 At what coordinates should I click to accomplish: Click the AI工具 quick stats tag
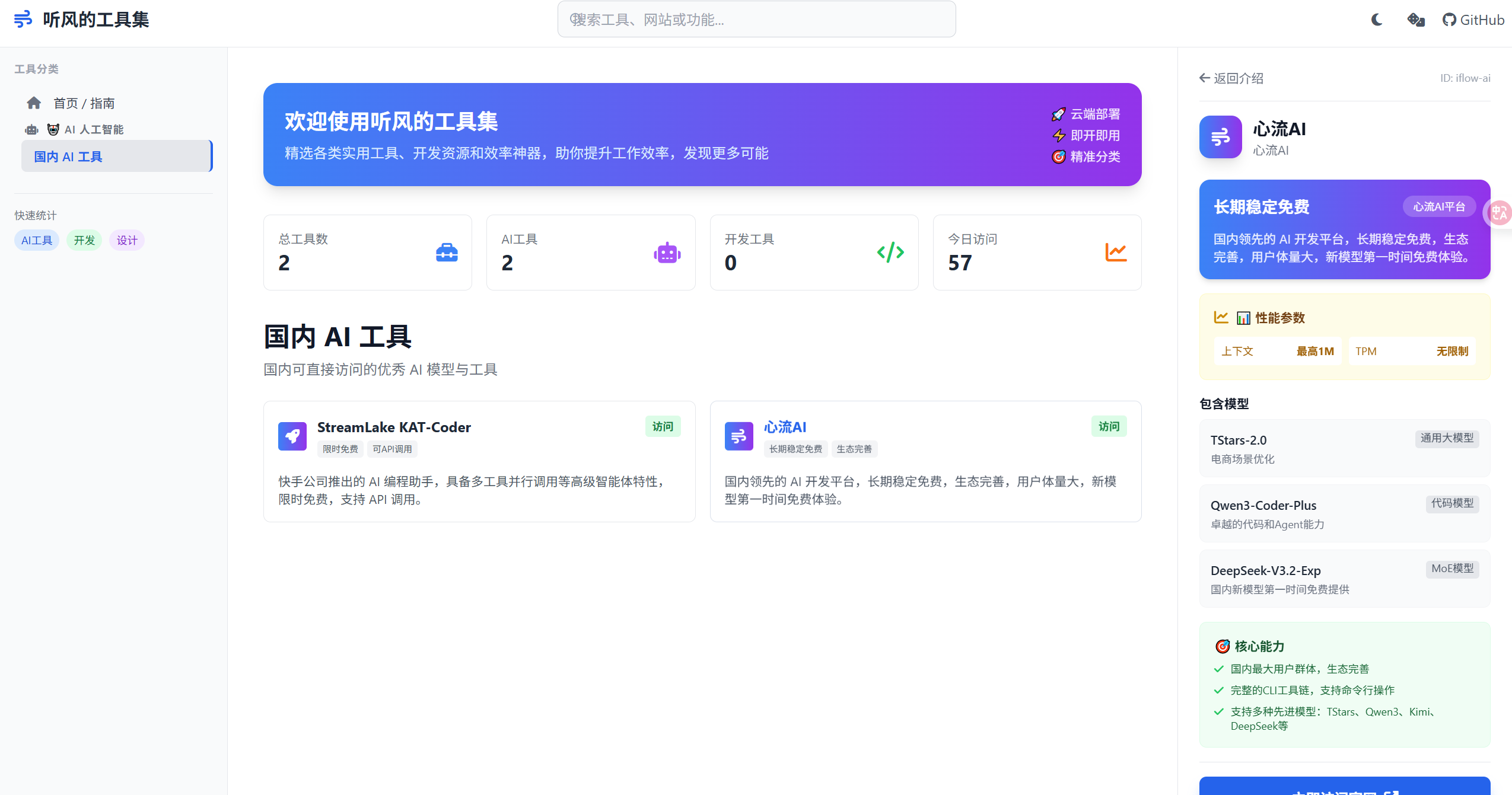[x=37, y=240]
